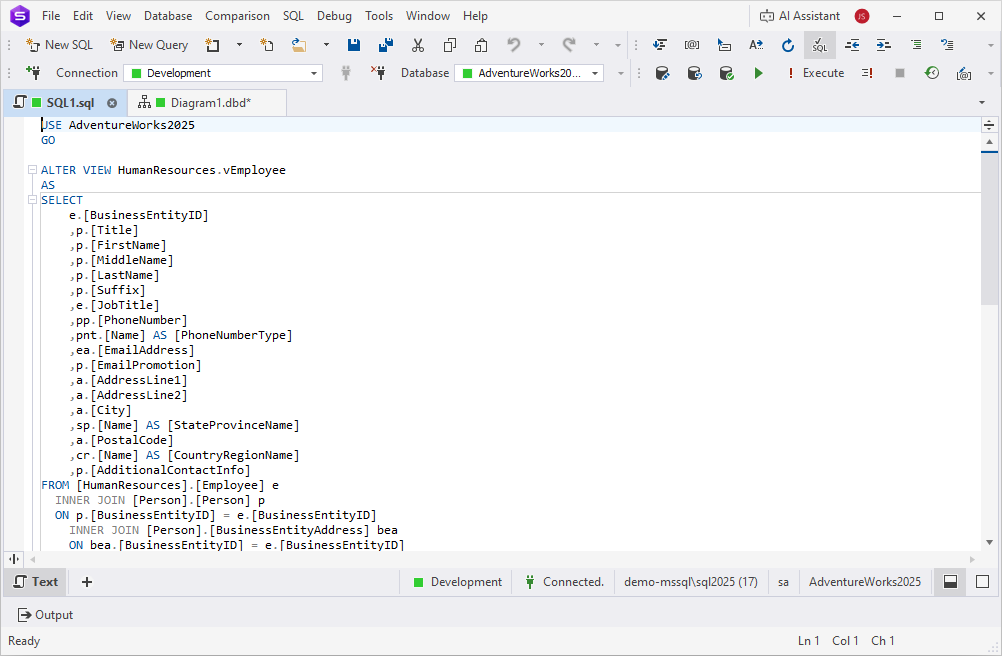Toggle the SQL syntax check button
Viewport: 1002px width, 656px height.
(820, 45)
